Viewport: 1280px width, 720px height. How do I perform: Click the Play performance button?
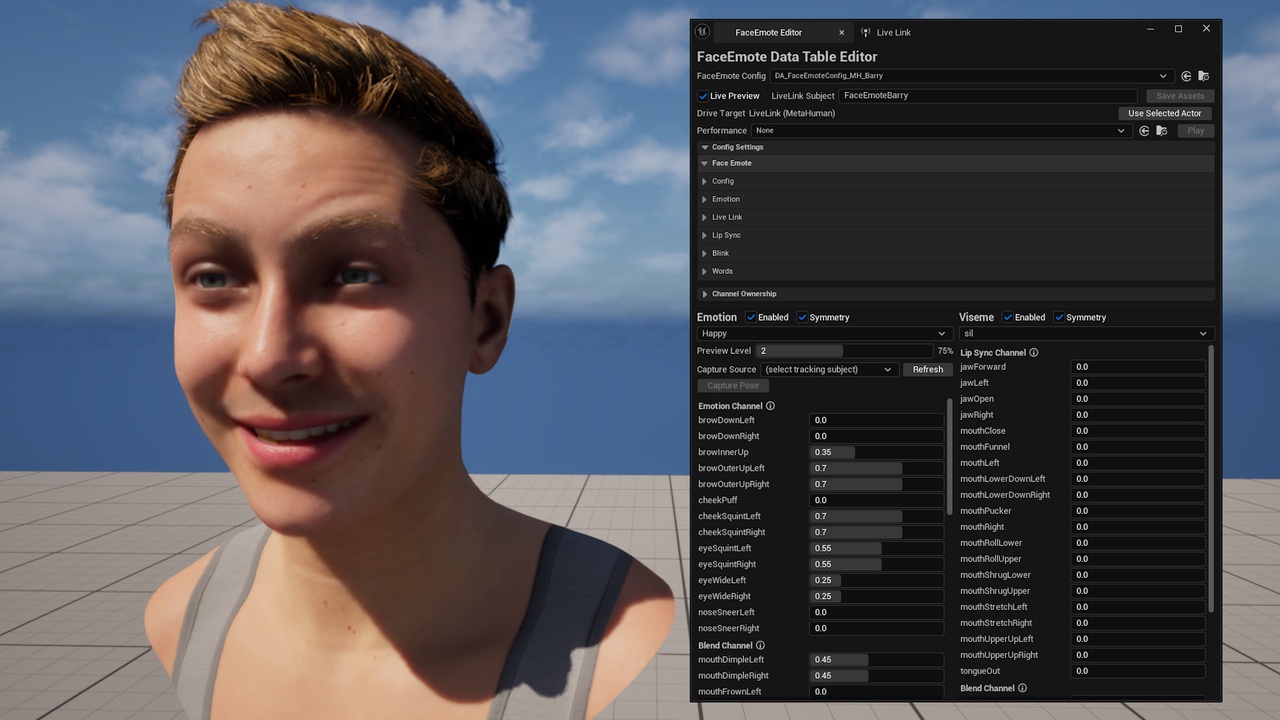click(1195, 131)
